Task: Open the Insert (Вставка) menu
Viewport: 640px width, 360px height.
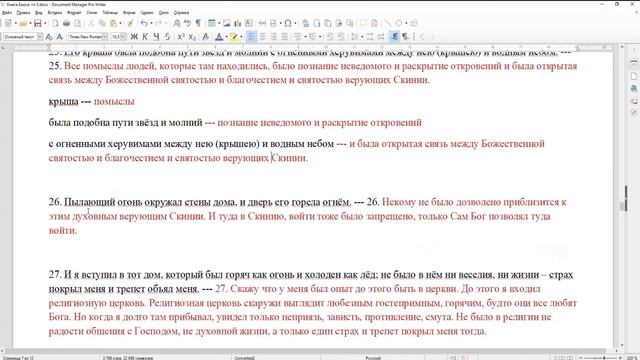Action: (55, 13)
